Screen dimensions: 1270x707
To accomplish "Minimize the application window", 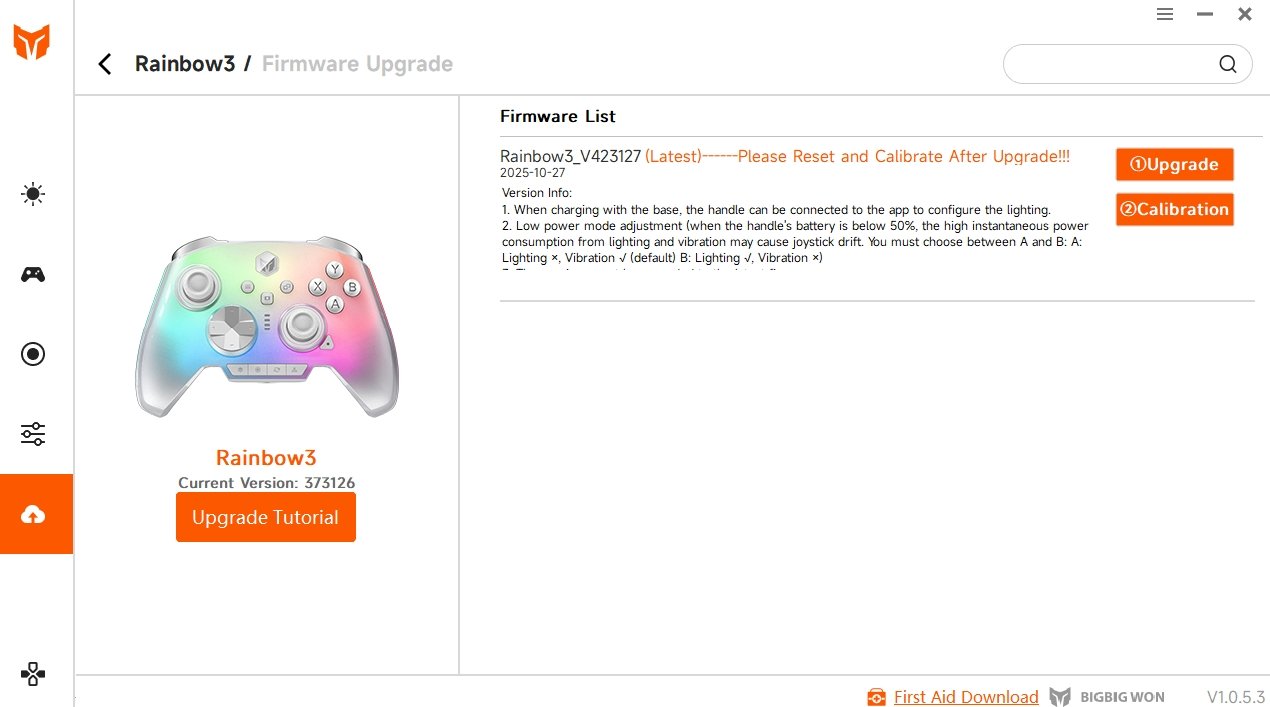I will [x=1205, y=14].
